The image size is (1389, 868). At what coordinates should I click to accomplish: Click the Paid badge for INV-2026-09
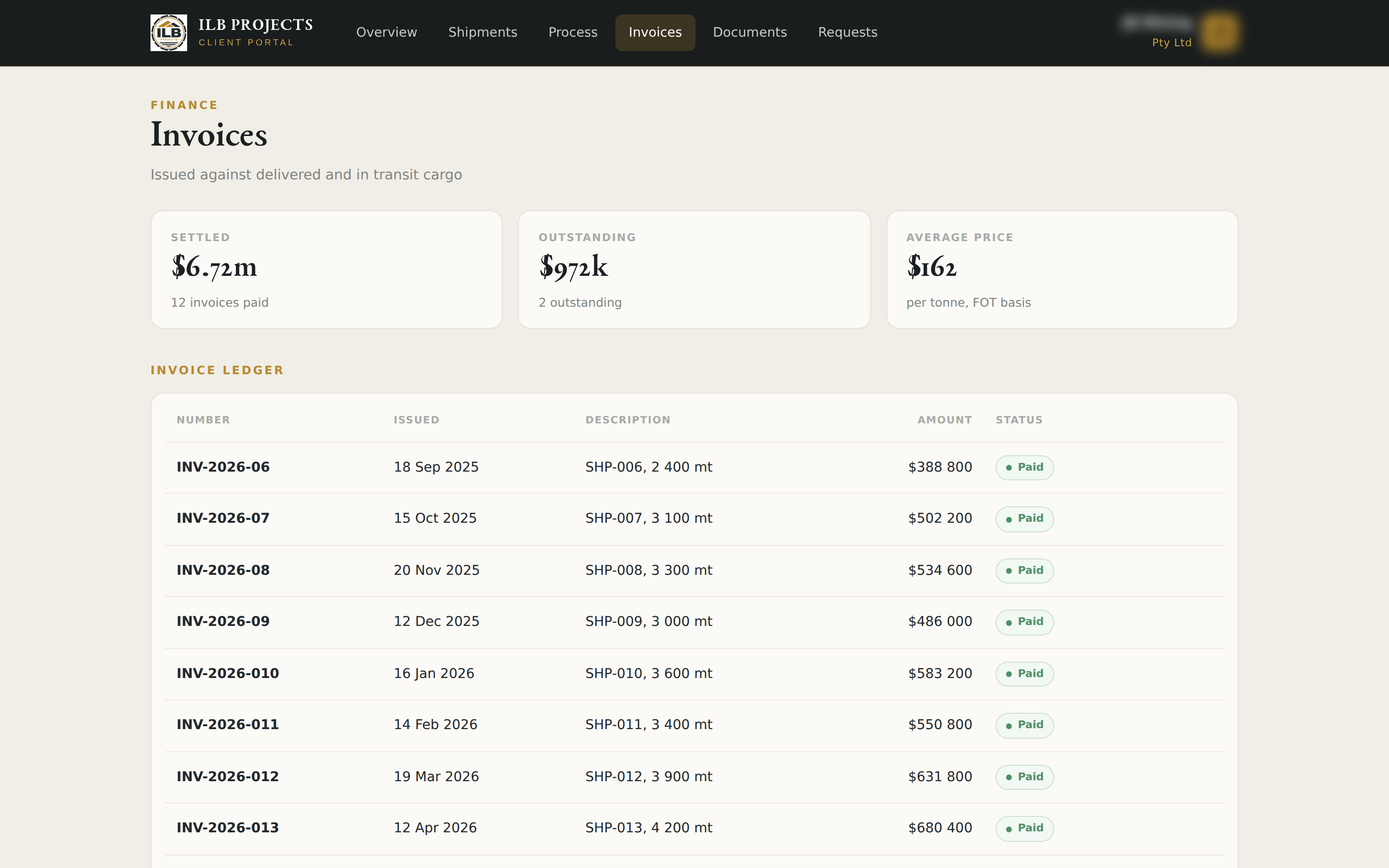point(1024,622)
